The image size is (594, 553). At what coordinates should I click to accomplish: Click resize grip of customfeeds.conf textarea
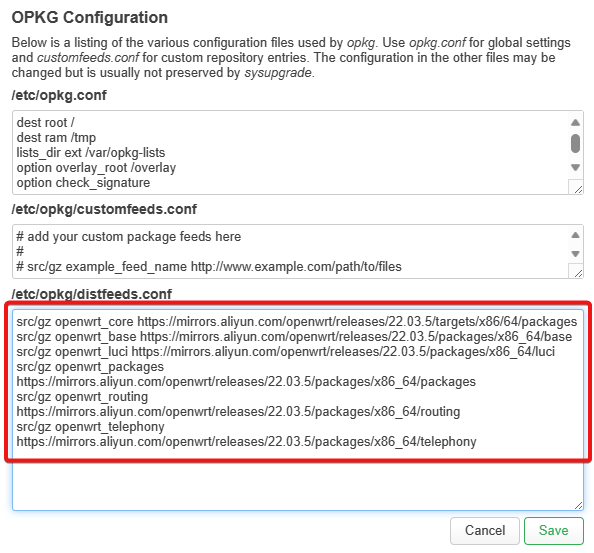[578, 273]
